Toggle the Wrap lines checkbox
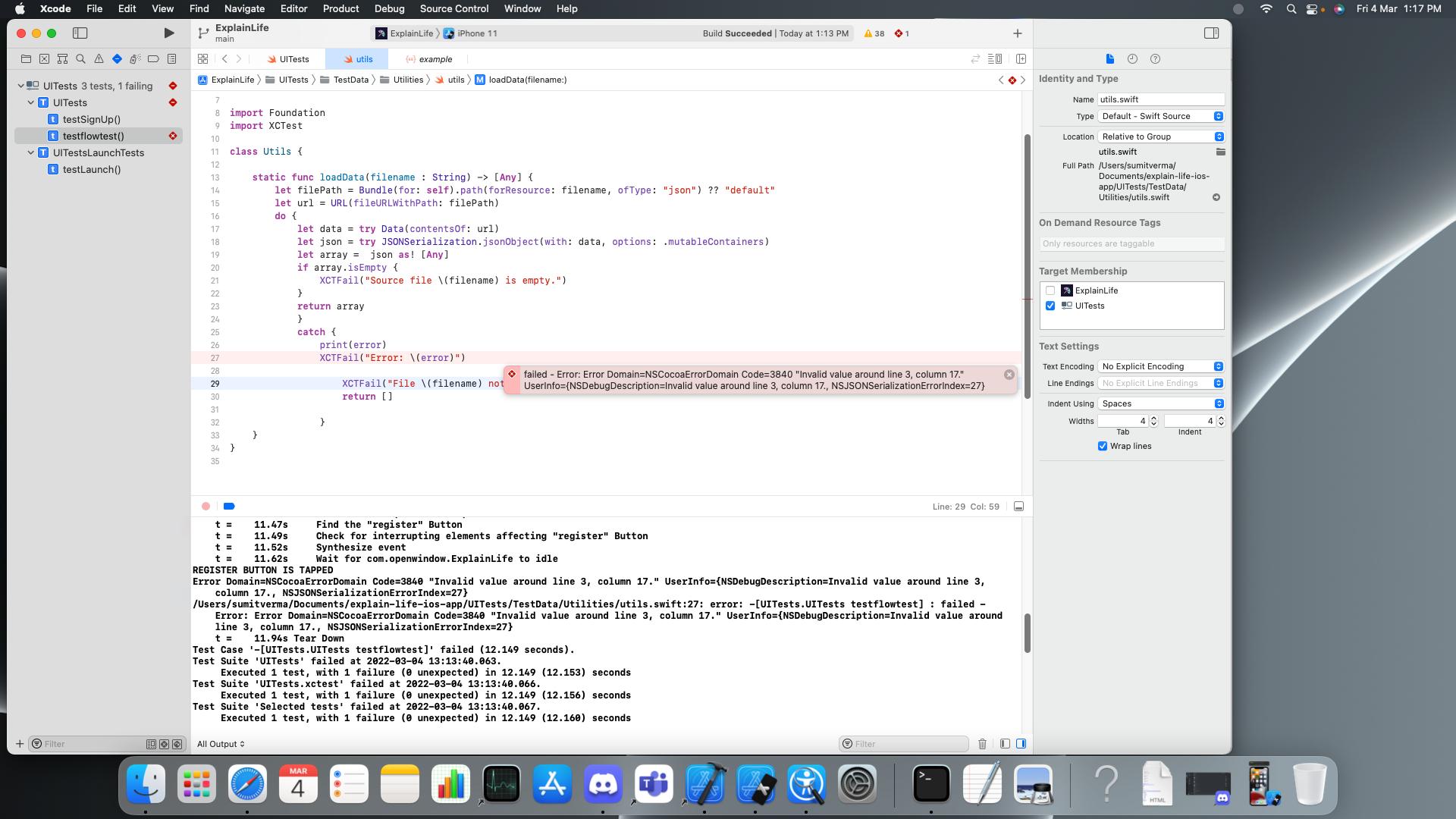This screenshot has height=819, width=1456. click(1102, 446)
